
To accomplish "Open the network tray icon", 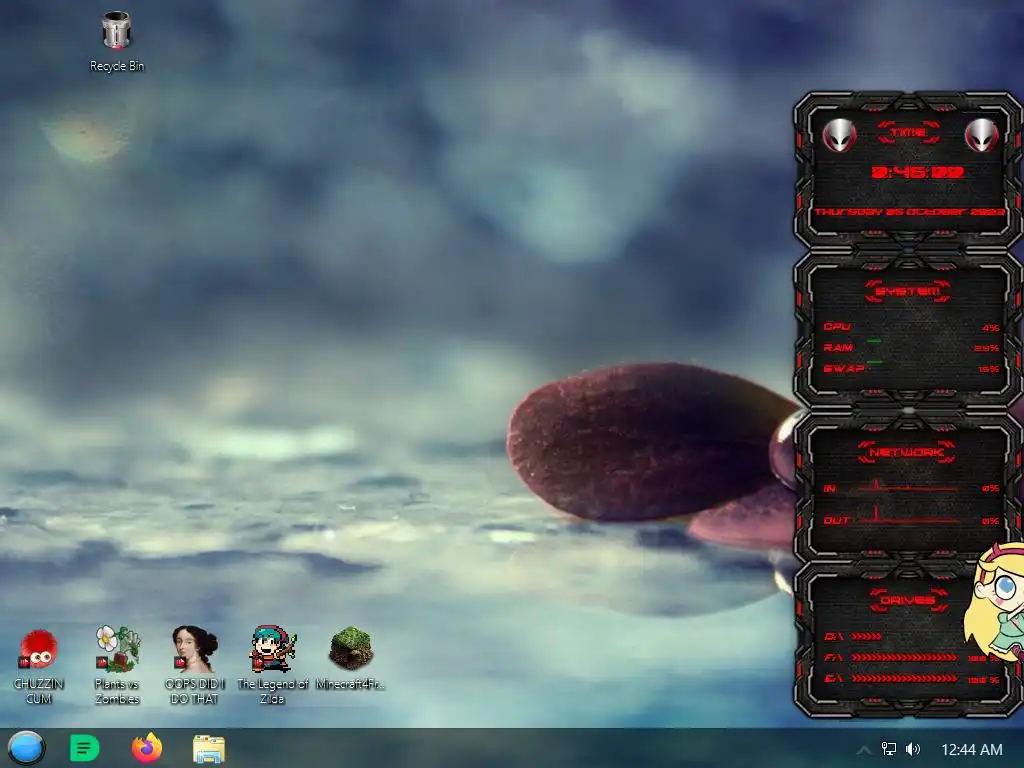I will pyautogui.click(x=889, y=749).
